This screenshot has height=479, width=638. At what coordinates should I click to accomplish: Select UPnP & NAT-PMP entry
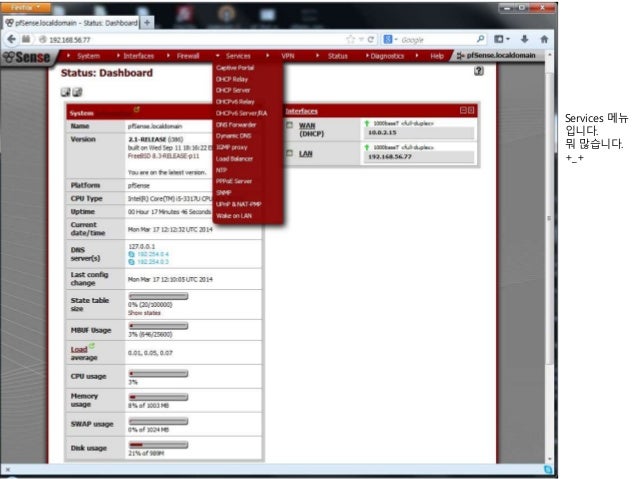239,204
